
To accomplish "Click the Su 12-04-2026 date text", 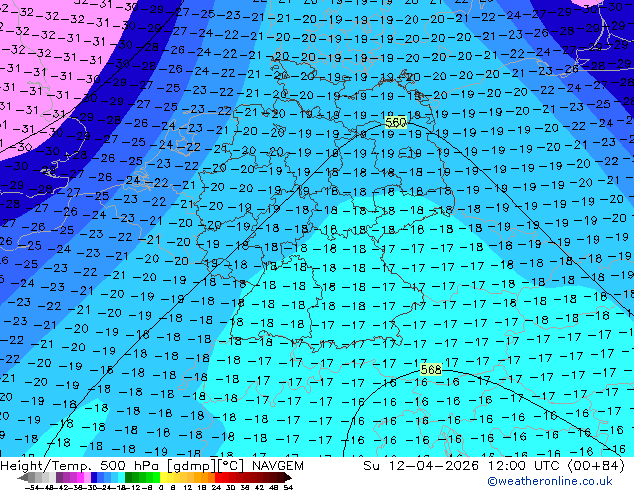I will pyautogui.click(x=421, y=466).
